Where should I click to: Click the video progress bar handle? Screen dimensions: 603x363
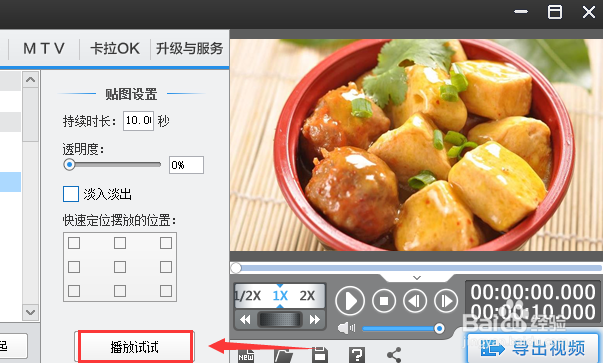236,268
